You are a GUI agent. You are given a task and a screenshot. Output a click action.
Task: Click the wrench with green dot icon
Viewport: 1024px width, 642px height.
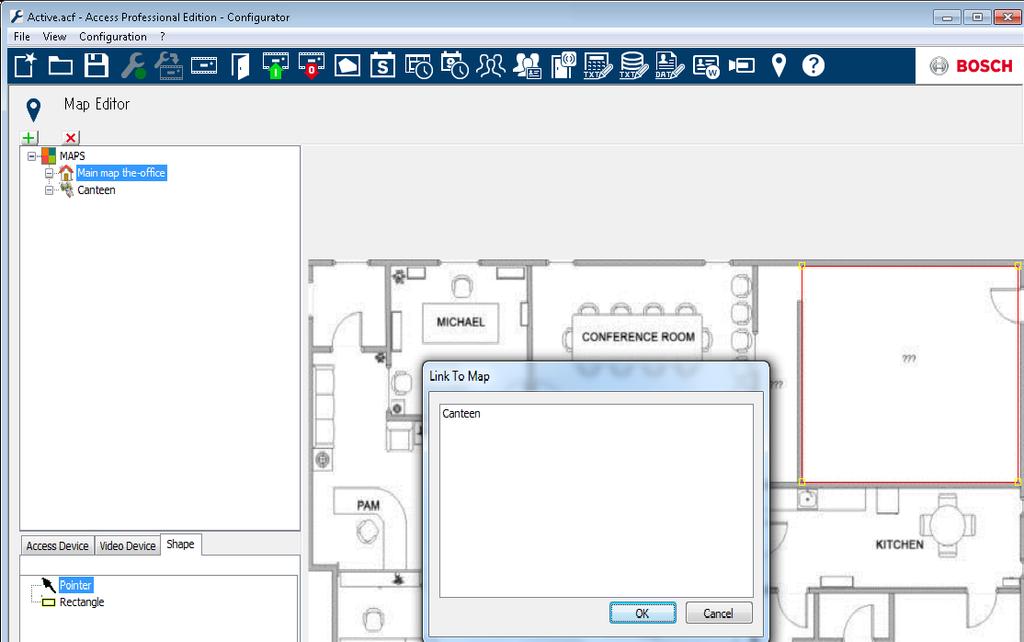pyautogui.click(x=133, y=66)
